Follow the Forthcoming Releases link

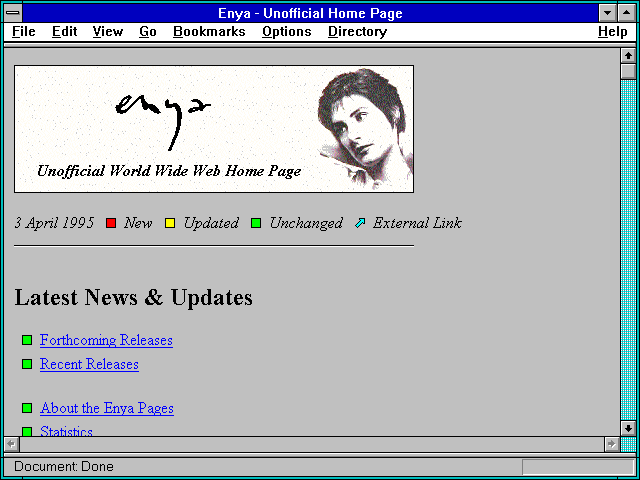coord(106,340)
